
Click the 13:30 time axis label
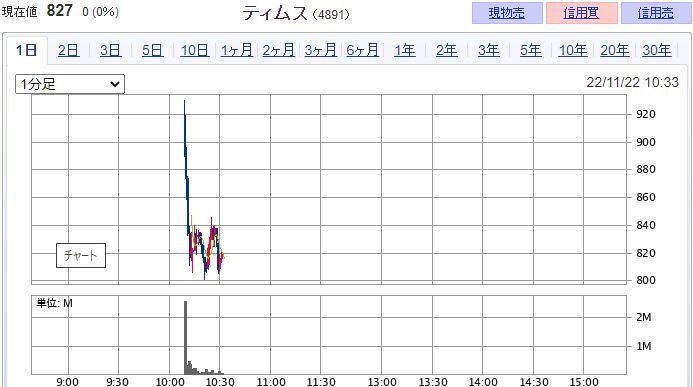[x=433, y=382]
